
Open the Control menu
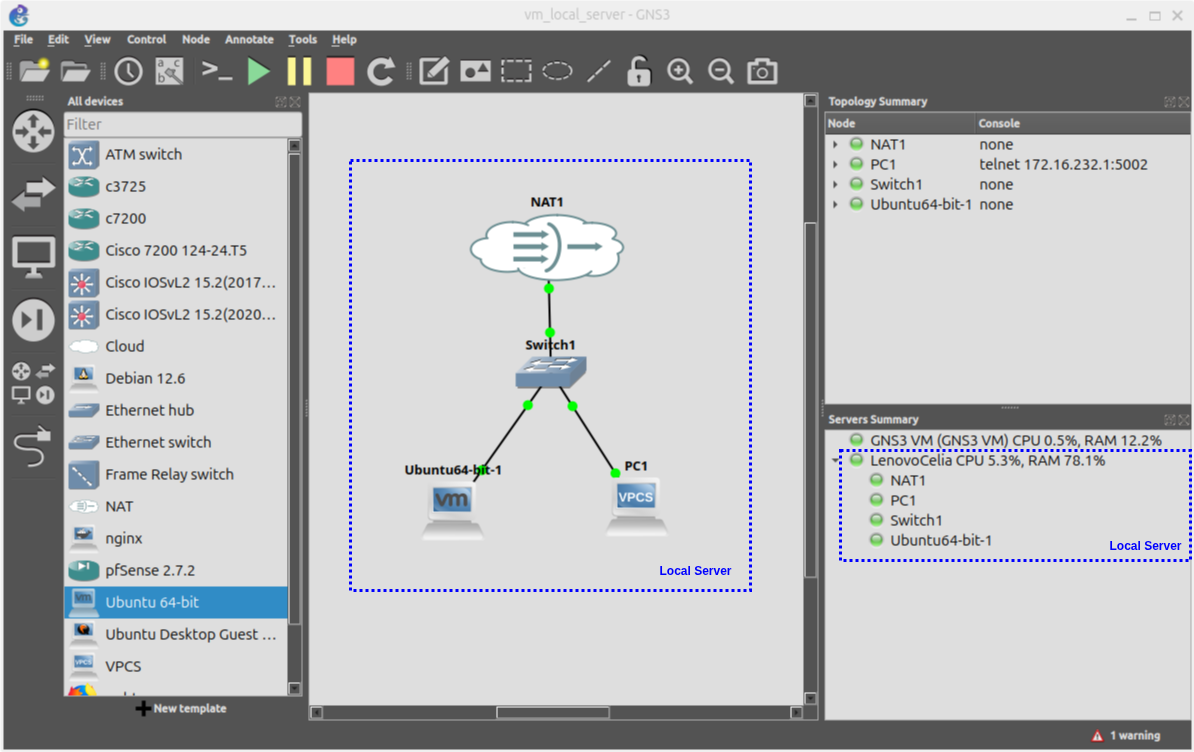[146, 39]
